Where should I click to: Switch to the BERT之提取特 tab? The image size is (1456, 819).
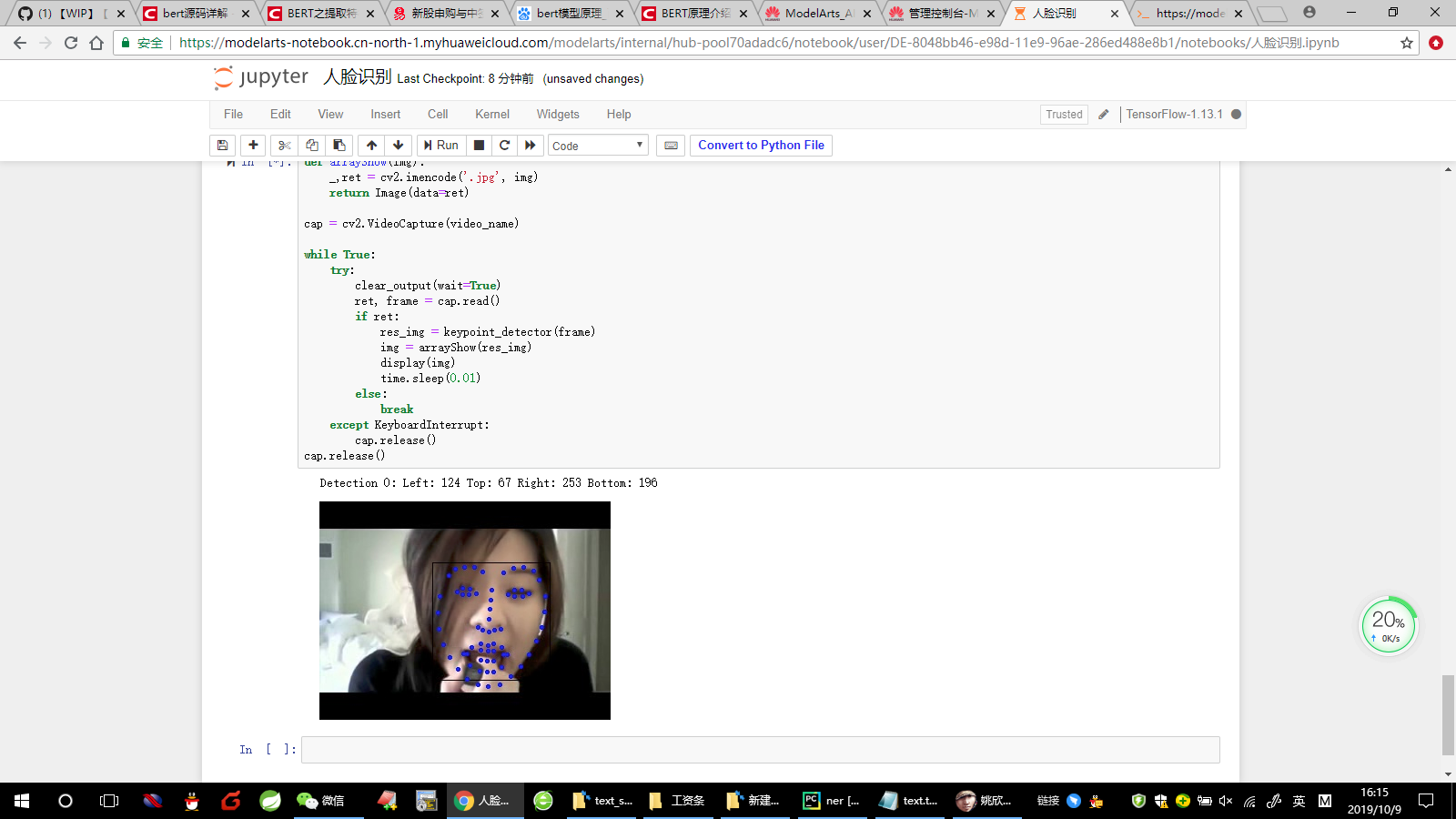pyautogui.click(x=320, y=14)
